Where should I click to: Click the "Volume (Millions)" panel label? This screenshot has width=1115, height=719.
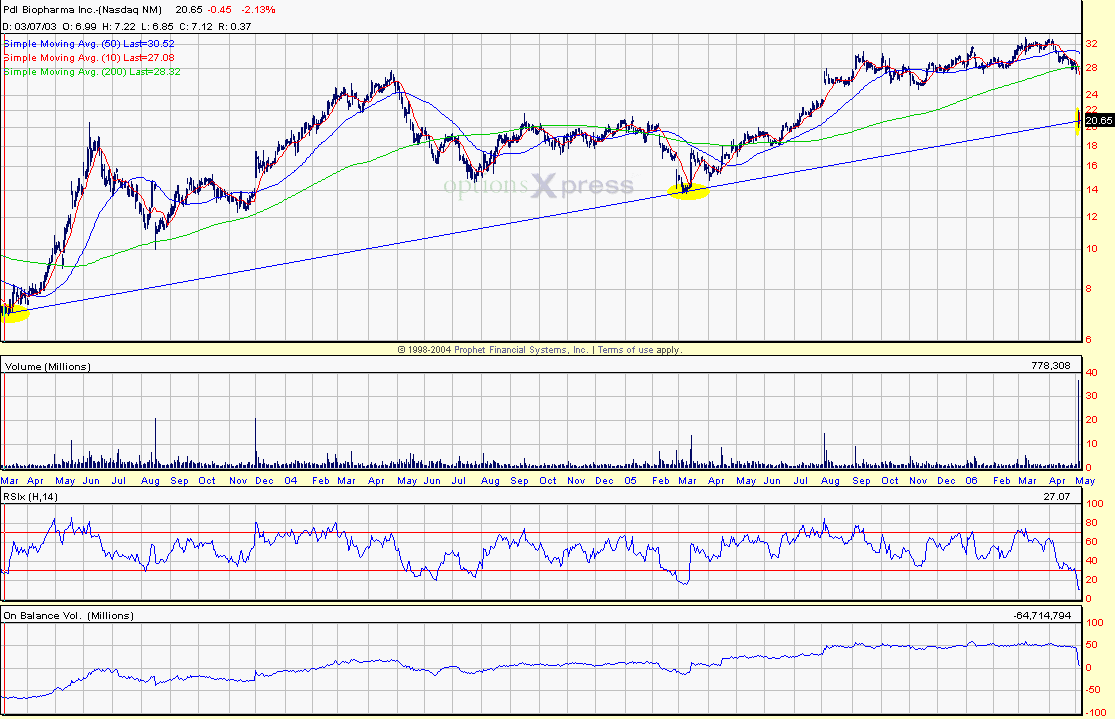pos(48,367)
